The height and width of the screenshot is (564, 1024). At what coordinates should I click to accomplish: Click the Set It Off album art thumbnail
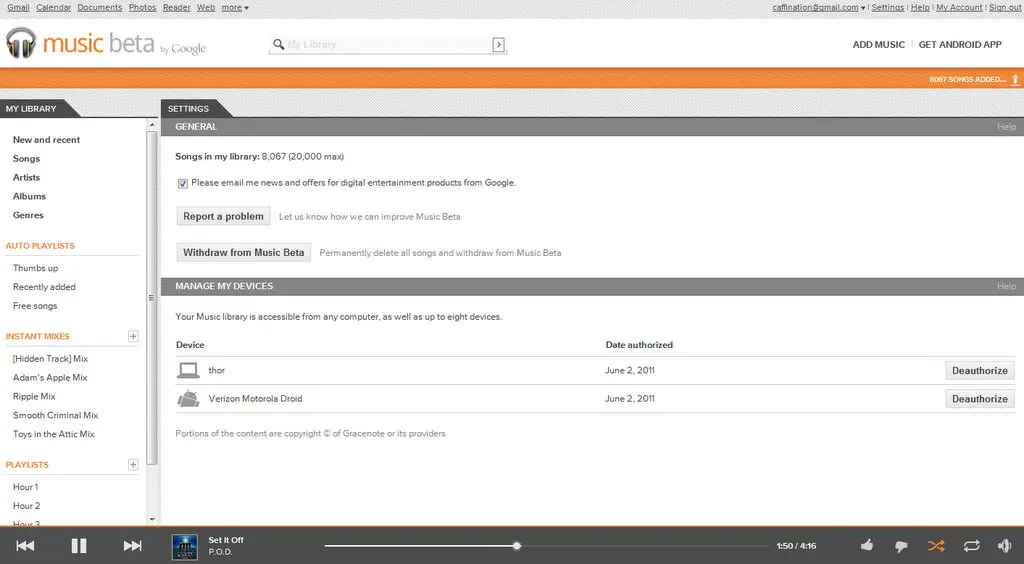click(x=185, y=546)
